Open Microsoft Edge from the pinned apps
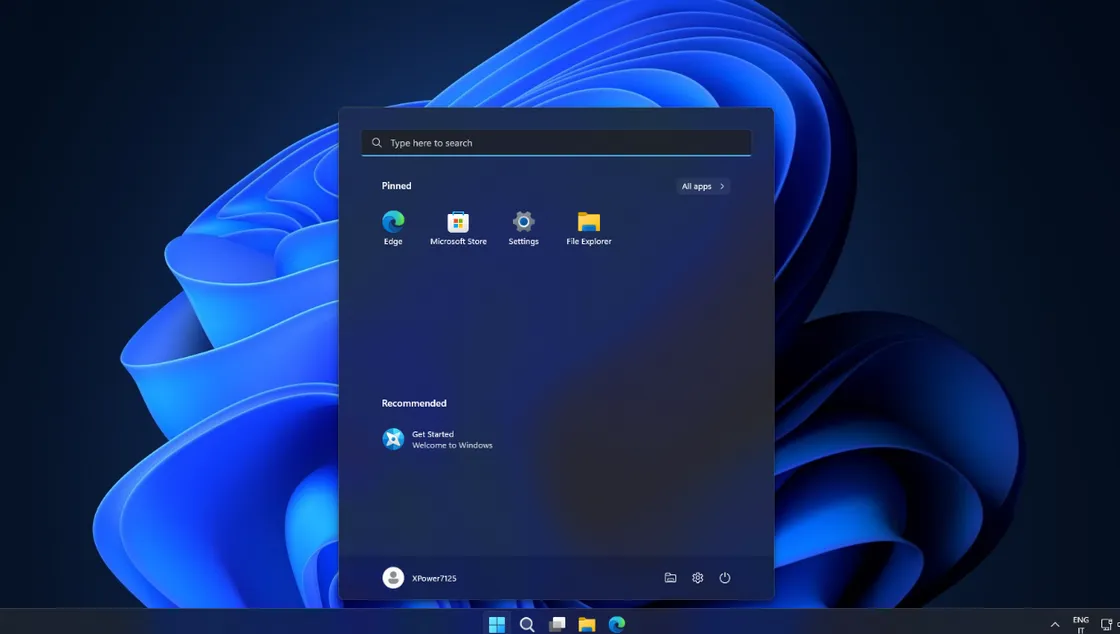 coord(392,222)
